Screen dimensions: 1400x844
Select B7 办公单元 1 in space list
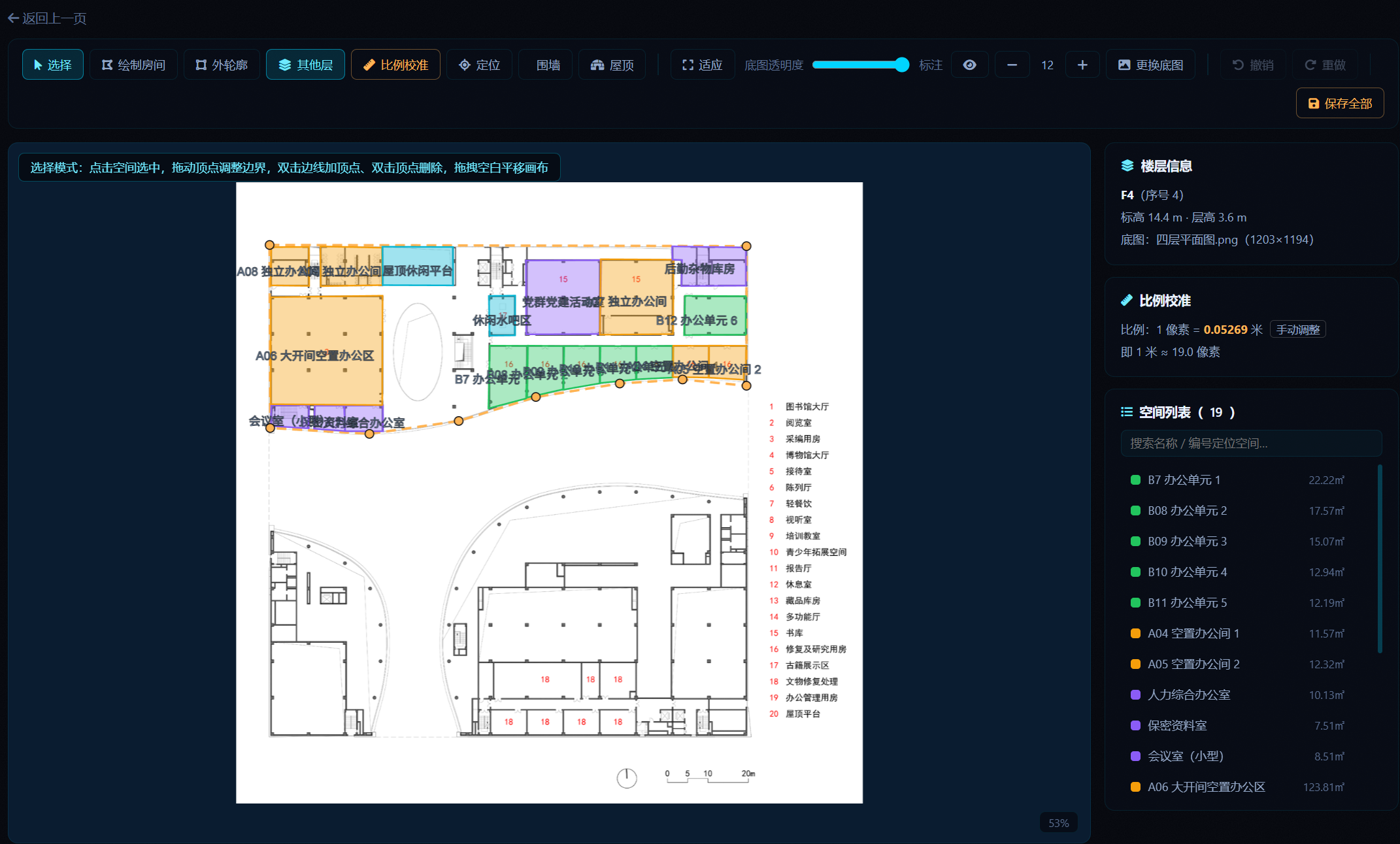coord(1237,480)
